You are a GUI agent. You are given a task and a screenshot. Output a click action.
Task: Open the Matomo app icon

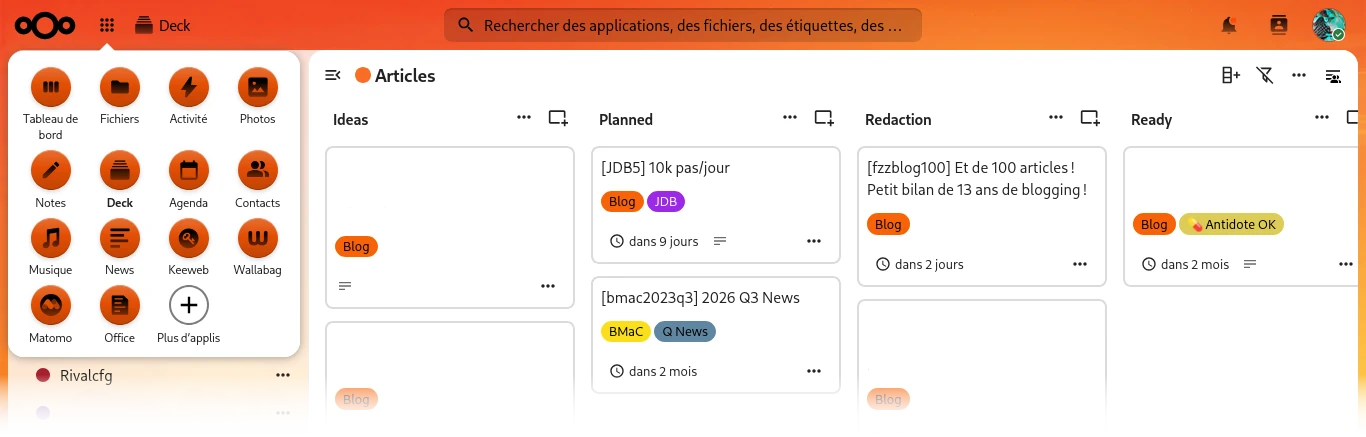tap(50, 315)
